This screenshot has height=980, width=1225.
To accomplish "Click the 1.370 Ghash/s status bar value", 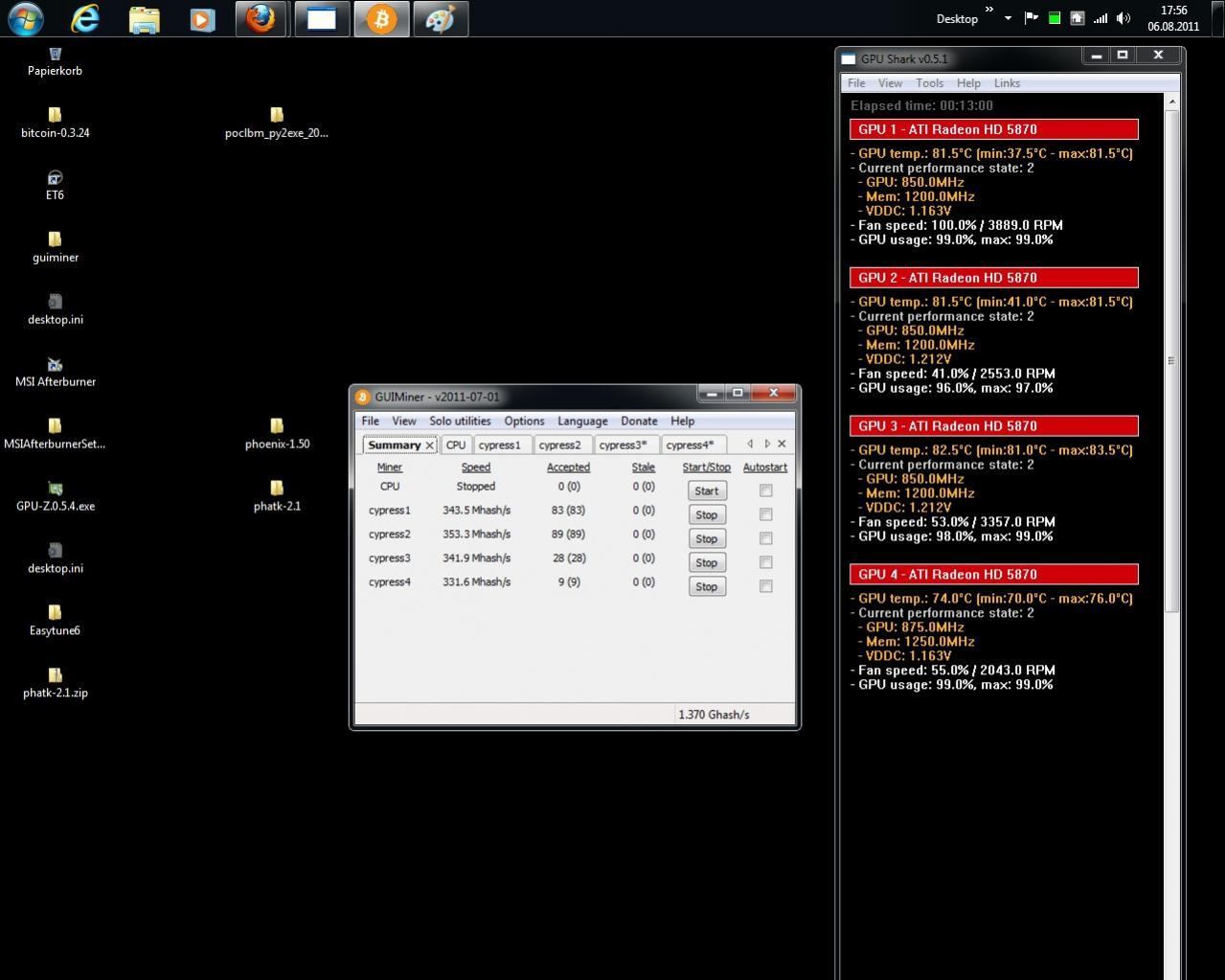I will point(714,715).
